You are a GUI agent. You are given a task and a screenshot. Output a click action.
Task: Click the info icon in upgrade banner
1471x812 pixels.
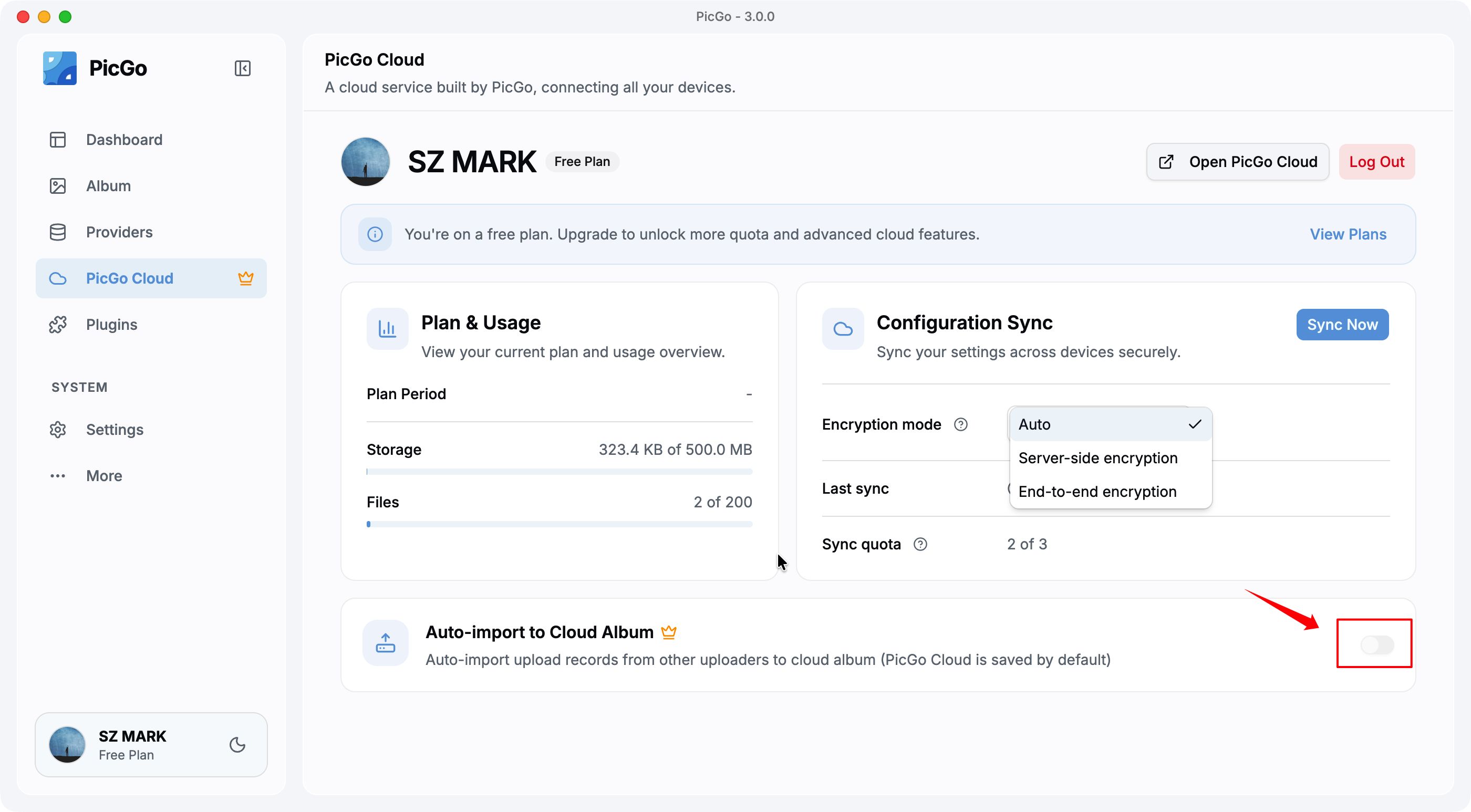375,234
